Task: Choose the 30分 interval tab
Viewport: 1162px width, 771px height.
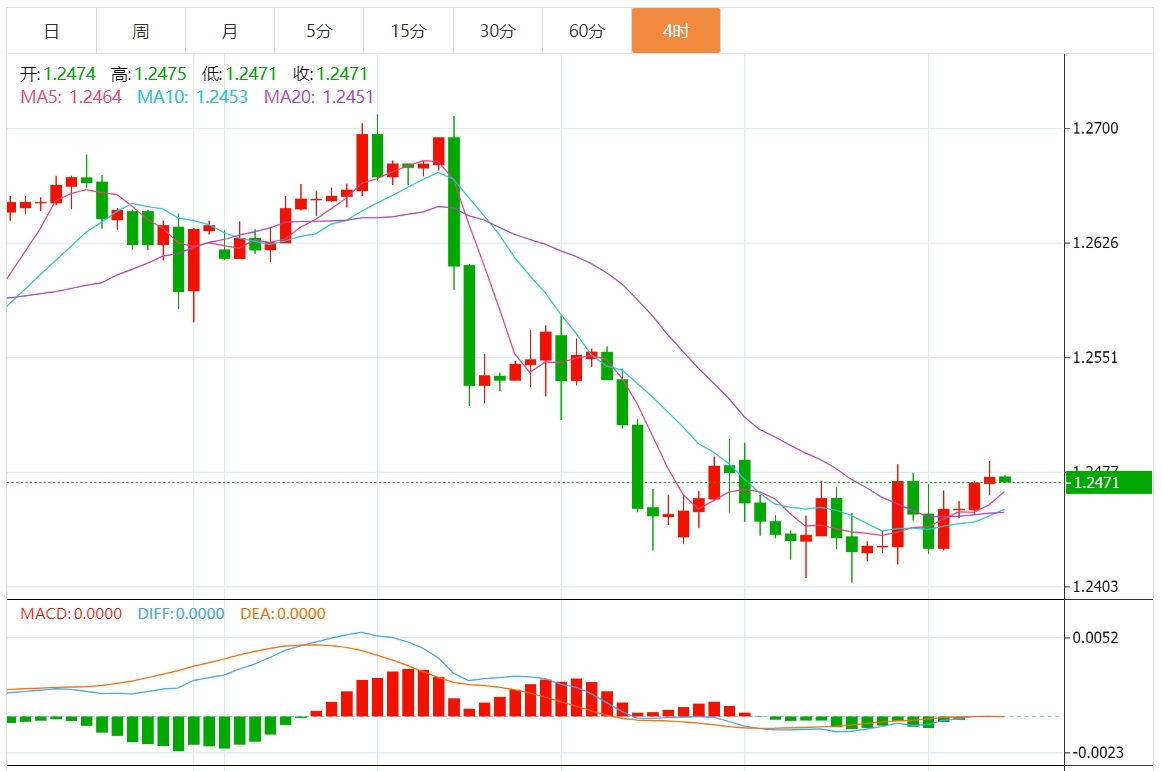Action: pyautogui.click(x=497, y=31)
